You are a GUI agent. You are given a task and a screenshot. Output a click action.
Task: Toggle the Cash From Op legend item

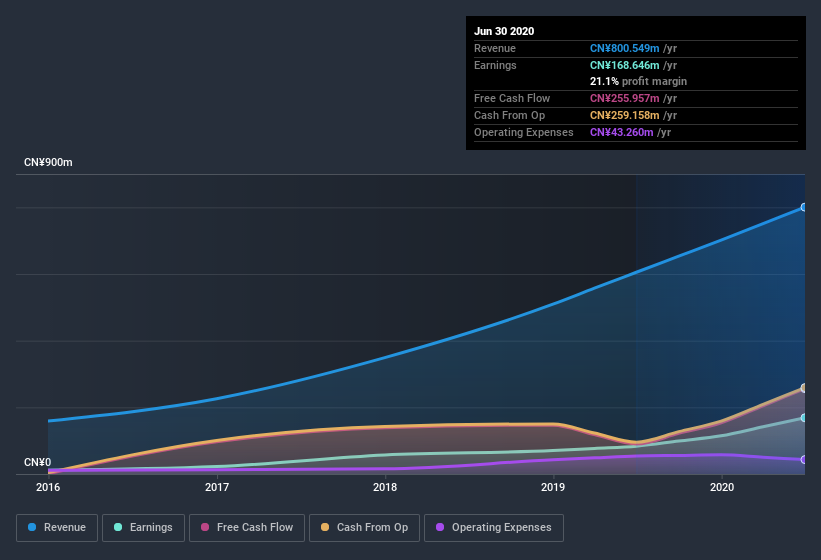coord(363,527)
